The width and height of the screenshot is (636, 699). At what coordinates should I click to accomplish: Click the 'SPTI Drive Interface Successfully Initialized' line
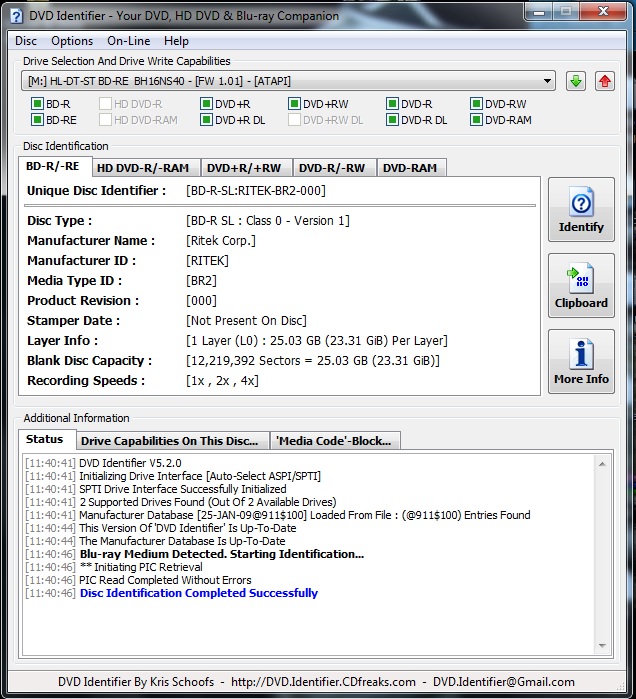[183, 489]
